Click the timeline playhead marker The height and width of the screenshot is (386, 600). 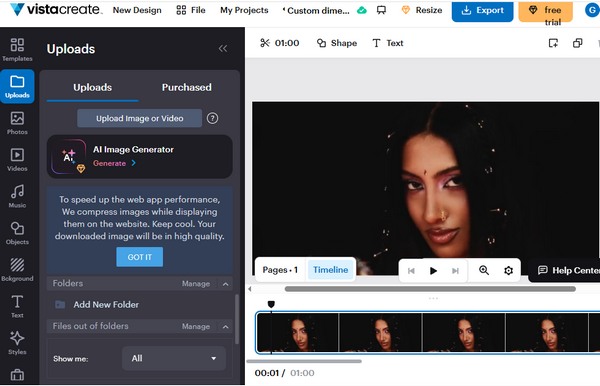coord(271,305)
